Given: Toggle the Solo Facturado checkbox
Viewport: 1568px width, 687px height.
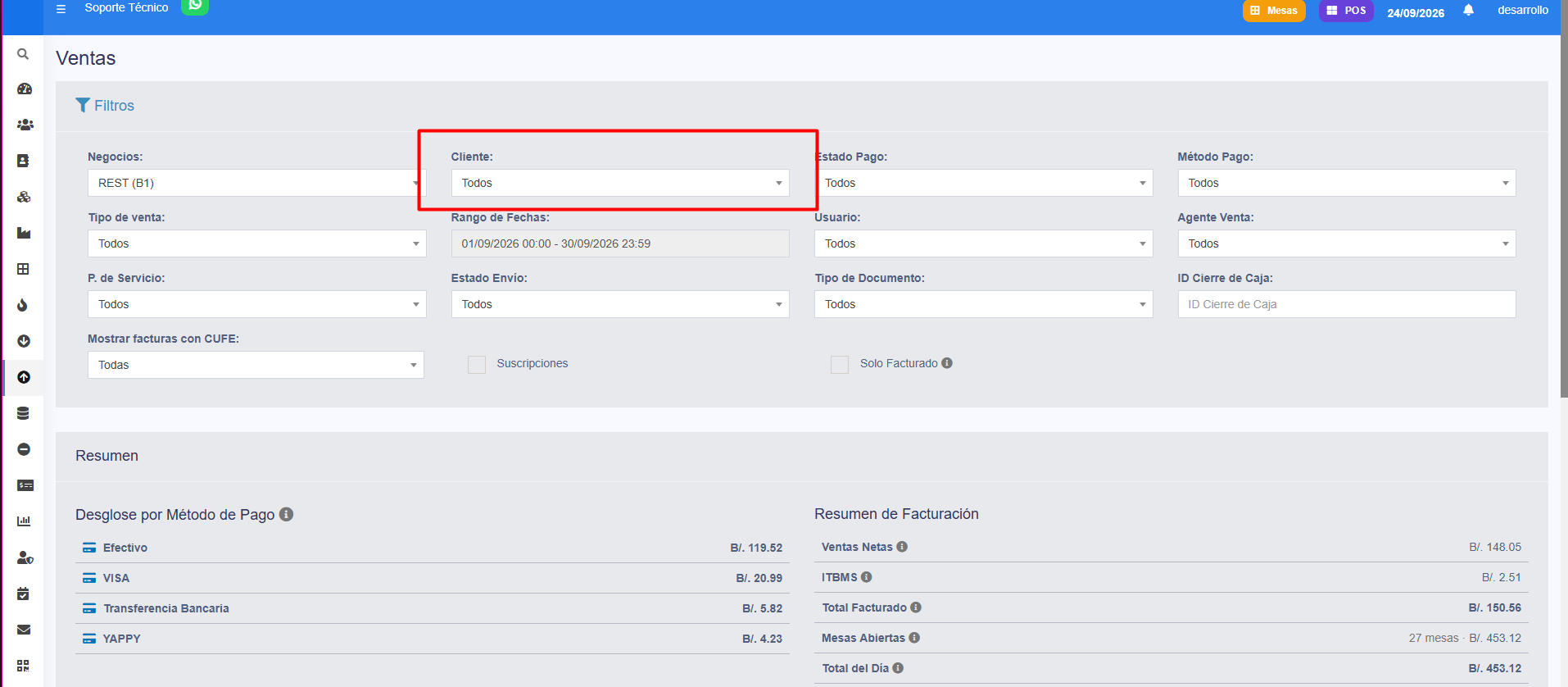Looking at the screenshot, I should 840,365.
